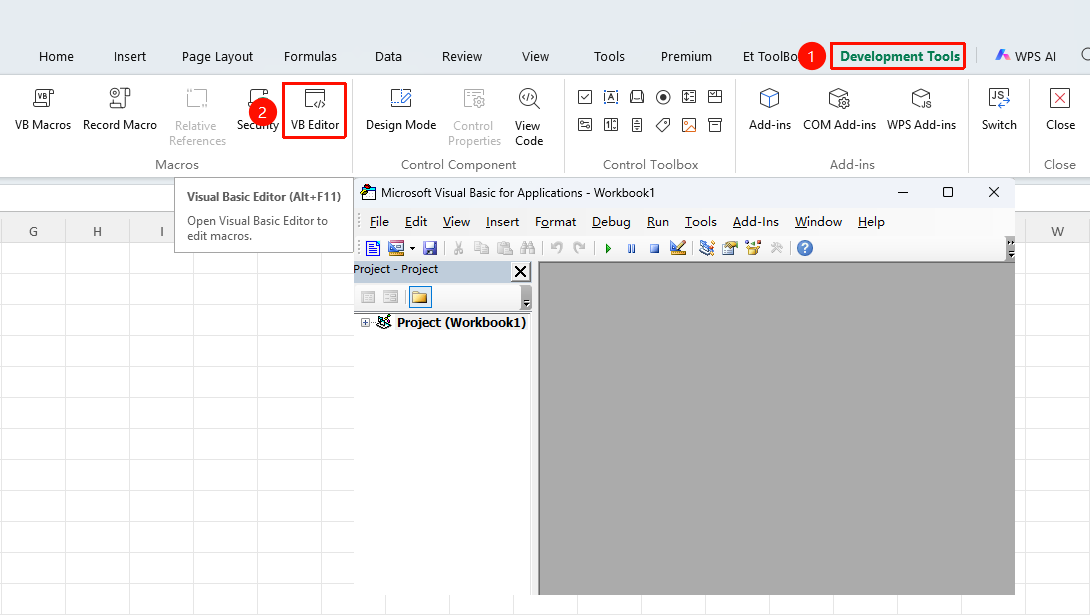Viewport: 1090px width, 615px height.
Task: Select the Development Tools tab
Action: click(900, 56)
